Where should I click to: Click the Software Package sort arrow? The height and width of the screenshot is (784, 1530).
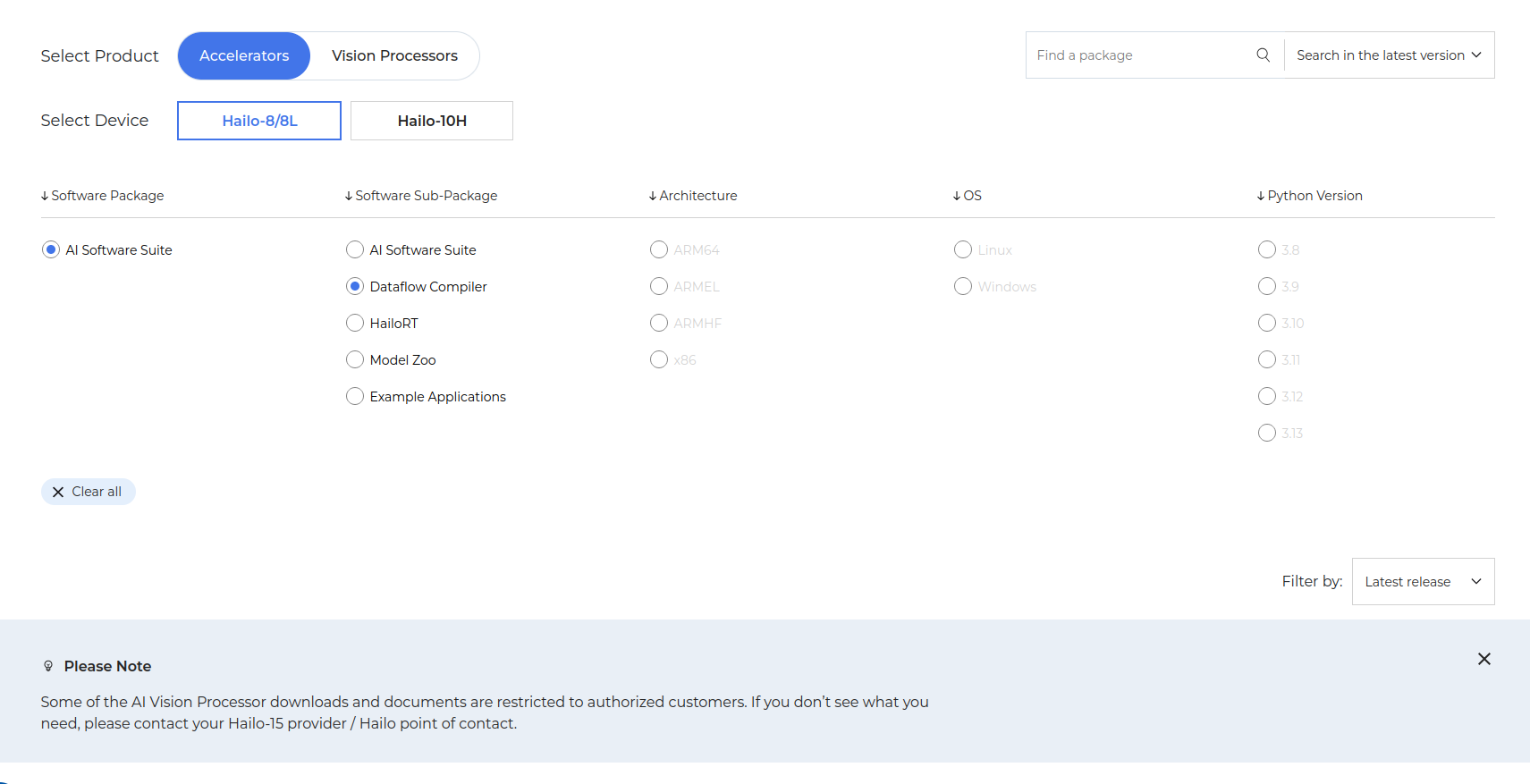45,196
